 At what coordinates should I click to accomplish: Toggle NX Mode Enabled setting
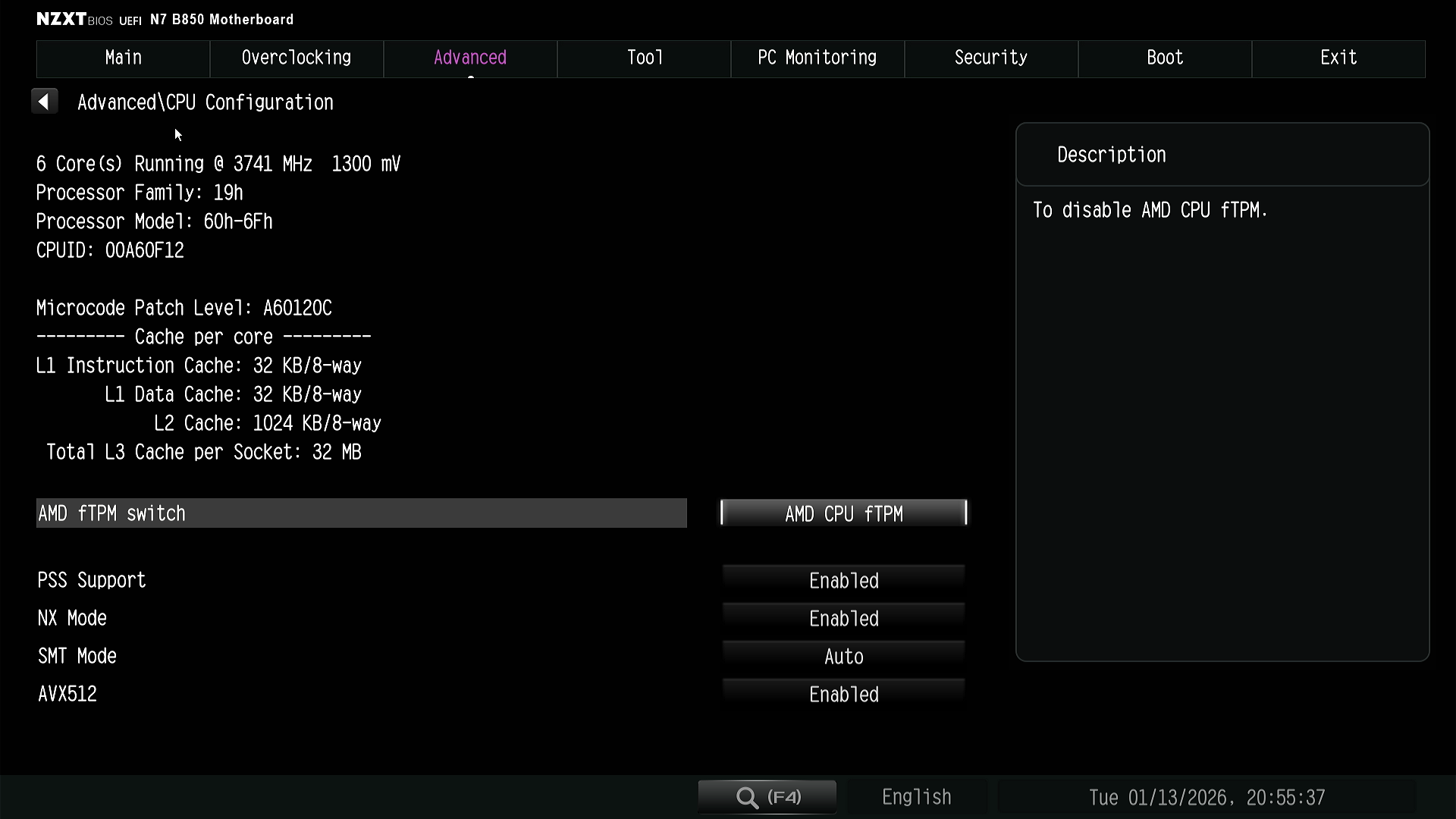pos(843,619)
